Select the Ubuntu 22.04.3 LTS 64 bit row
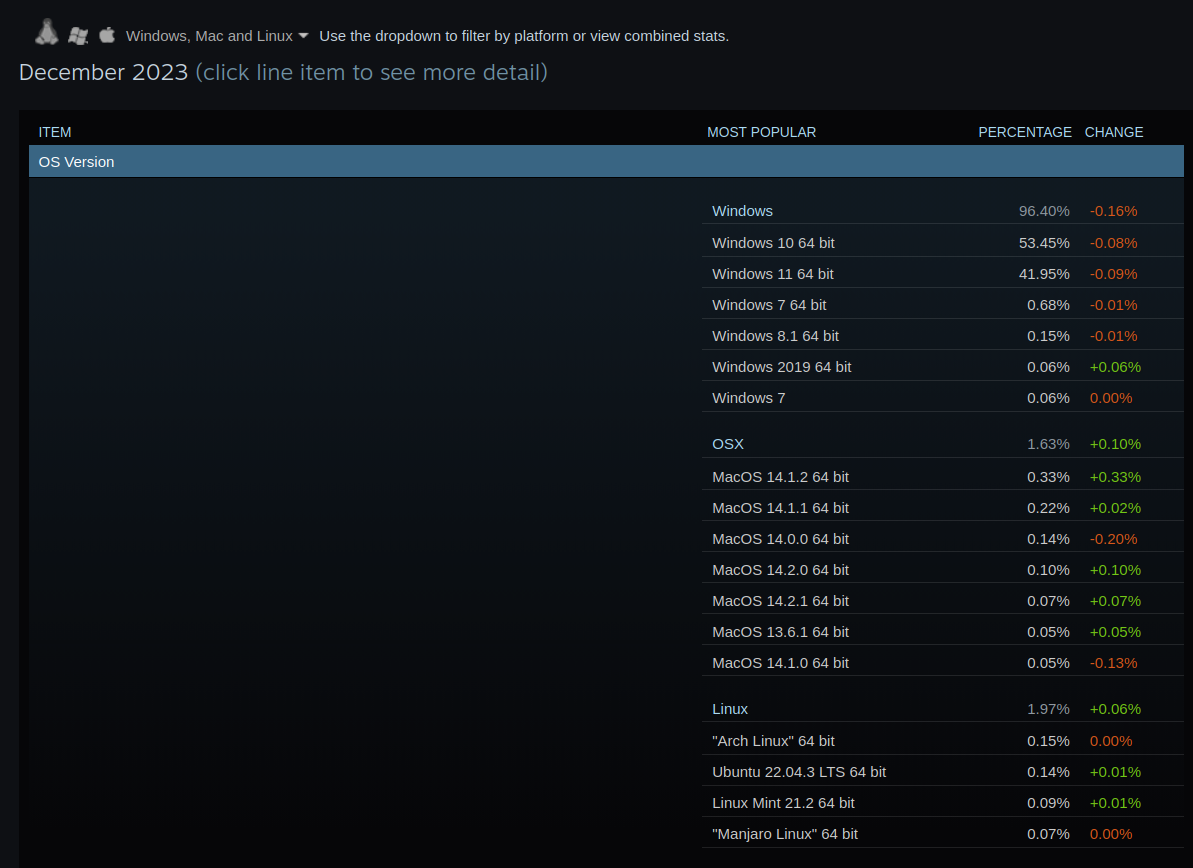Viewport: 1193px width, 868px height. [943, 771]
